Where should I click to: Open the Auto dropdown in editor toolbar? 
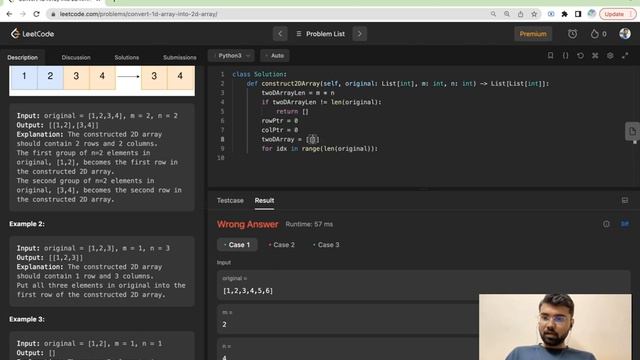[x=275, y=56]
